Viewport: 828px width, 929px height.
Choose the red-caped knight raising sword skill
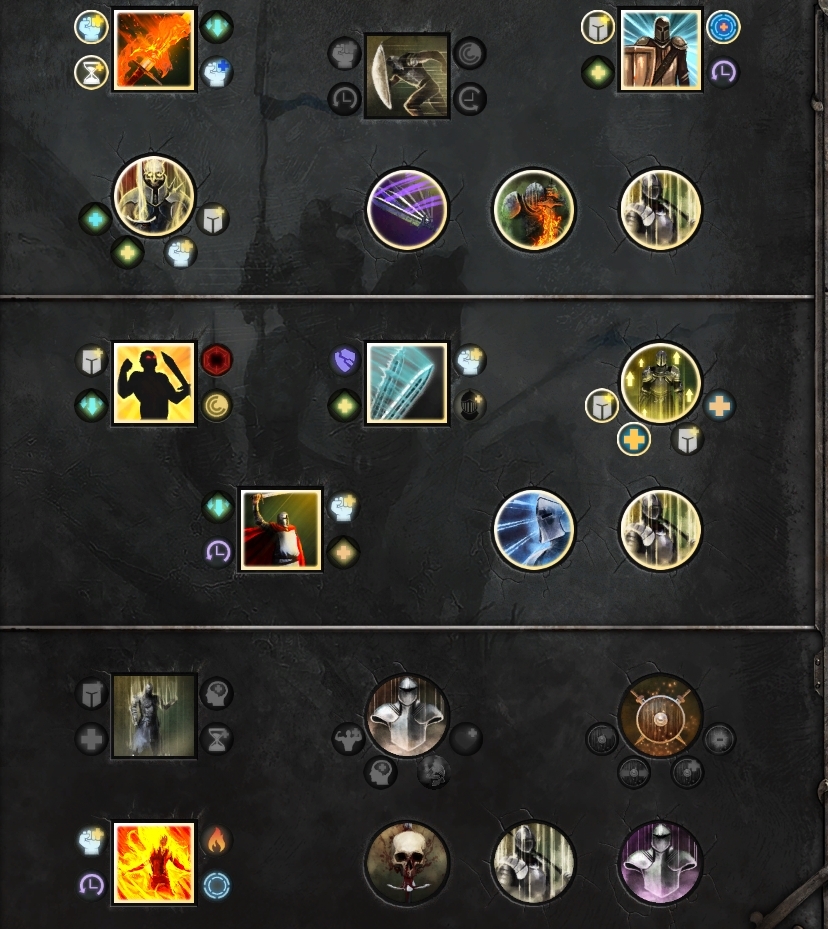[280, 529]
